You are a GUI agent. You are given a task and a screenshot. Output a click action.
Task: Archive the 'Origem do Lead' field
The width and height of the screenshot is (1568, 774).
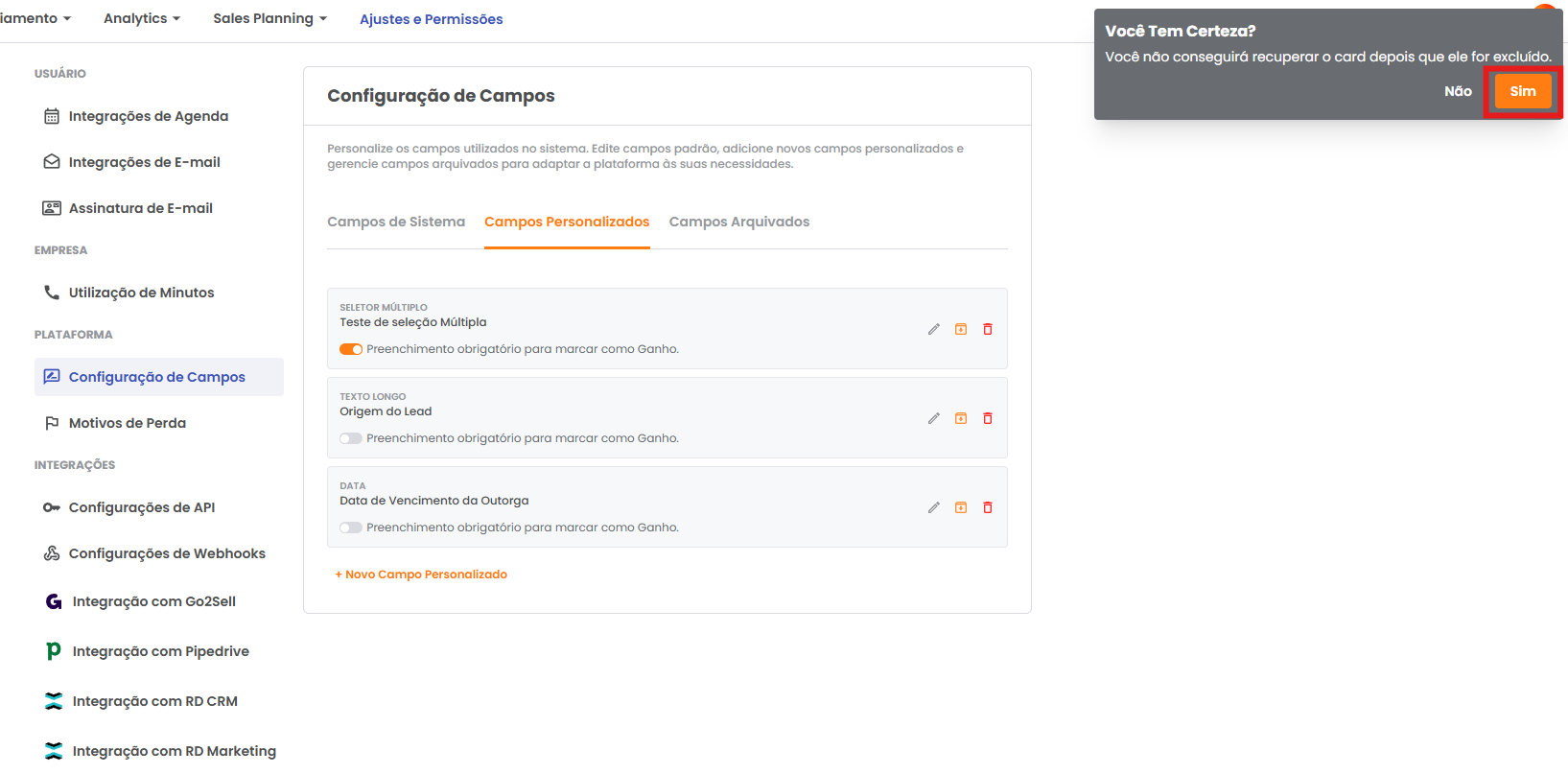point(960,418)
